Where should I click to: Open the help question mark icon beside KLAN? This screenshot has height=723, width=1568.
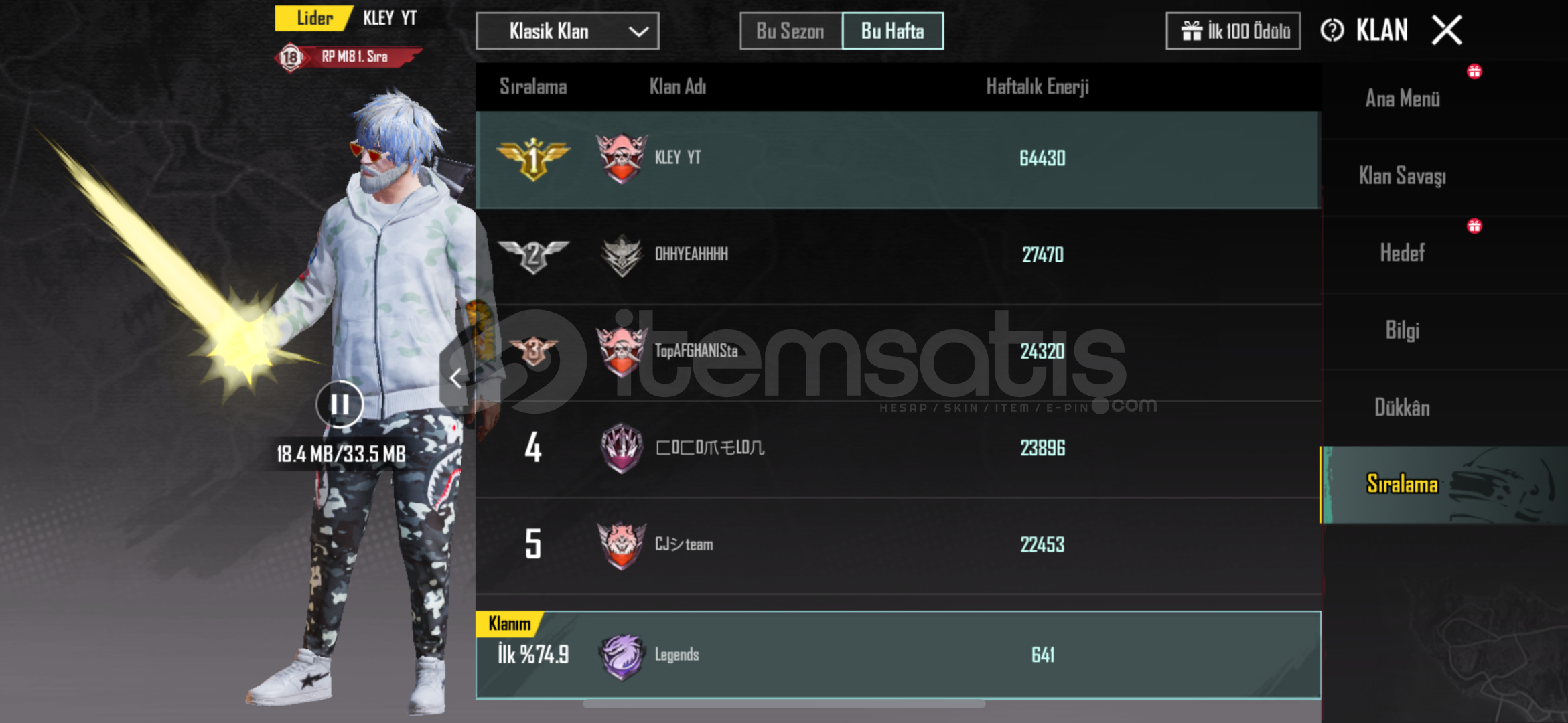point(1332,31)
